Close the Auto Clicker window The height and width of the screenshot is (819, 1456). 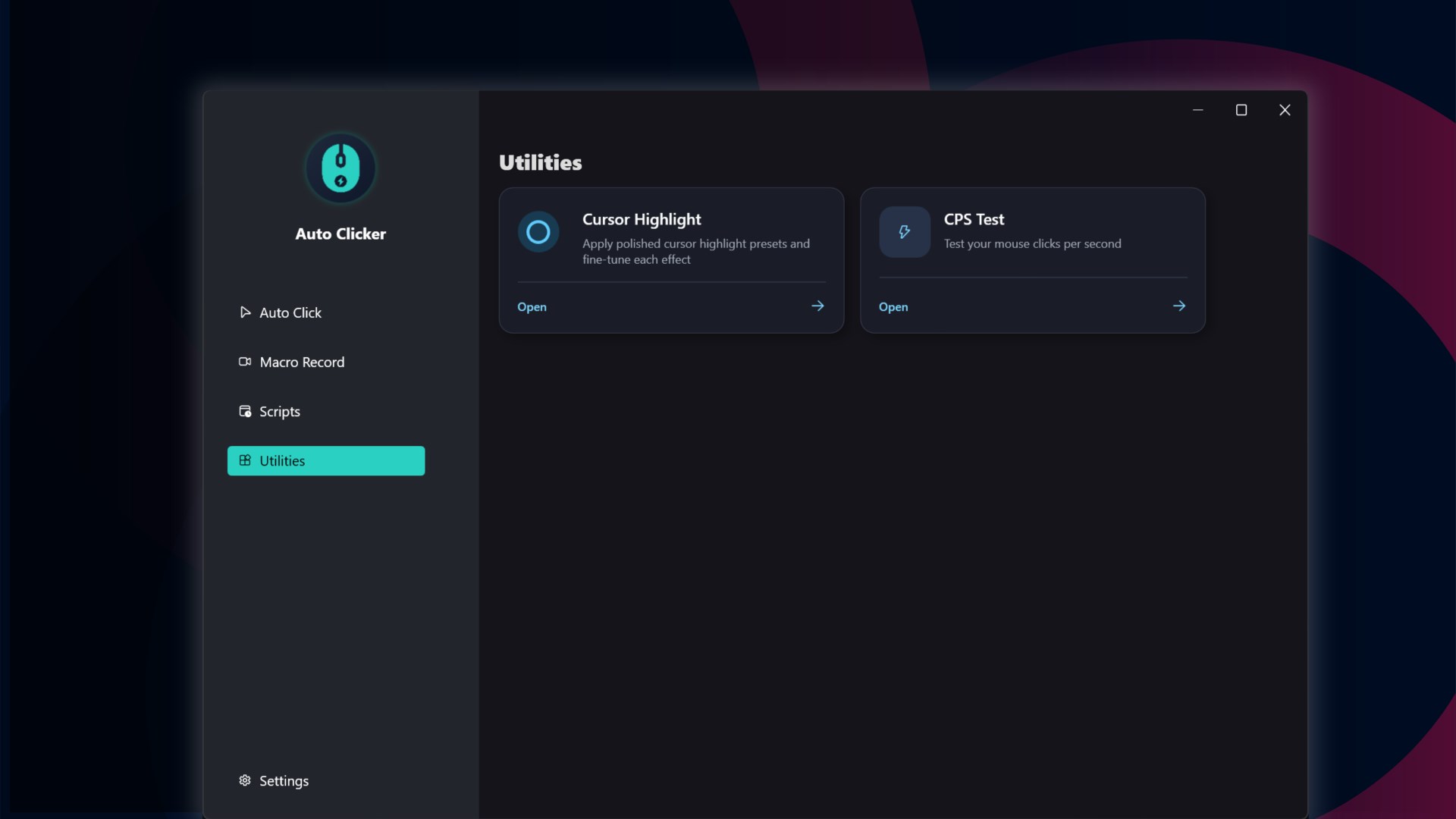(x=1285, y=110)
